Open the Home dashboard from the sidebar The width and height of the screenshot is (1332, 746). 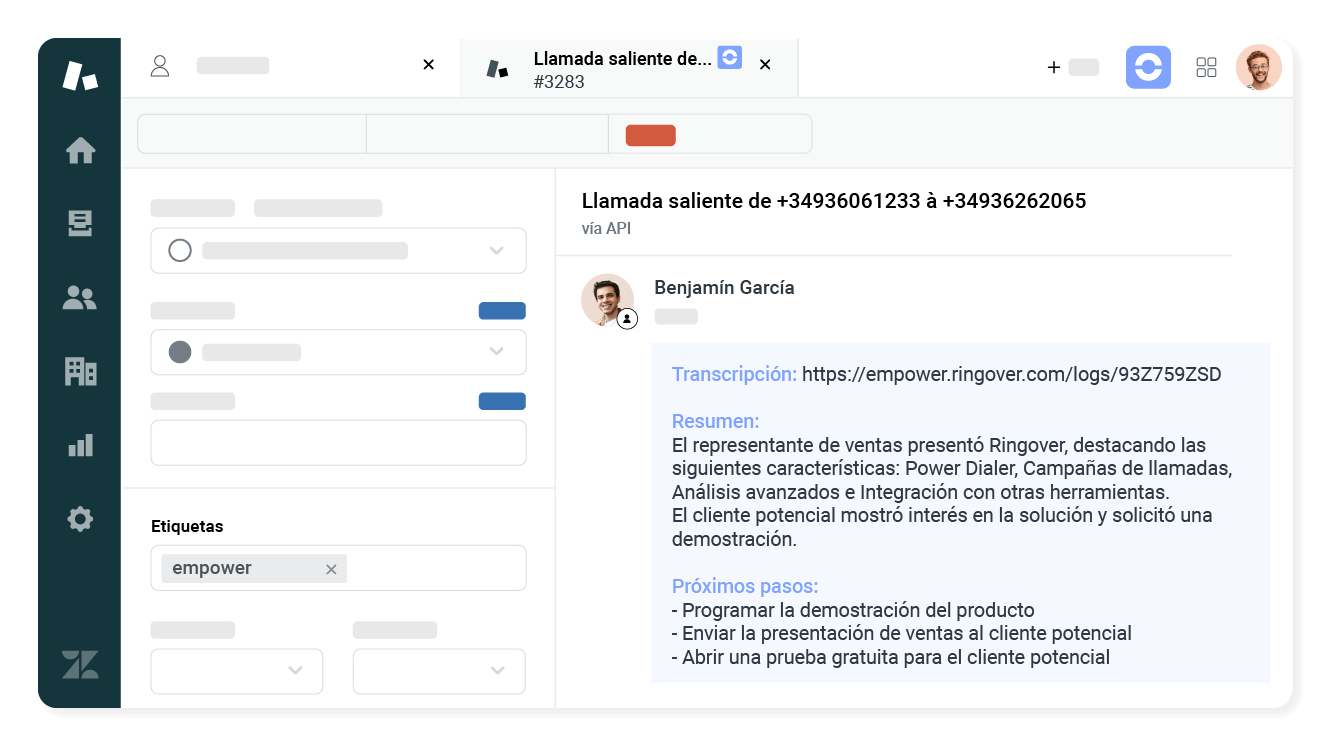(x=80, y=150)
